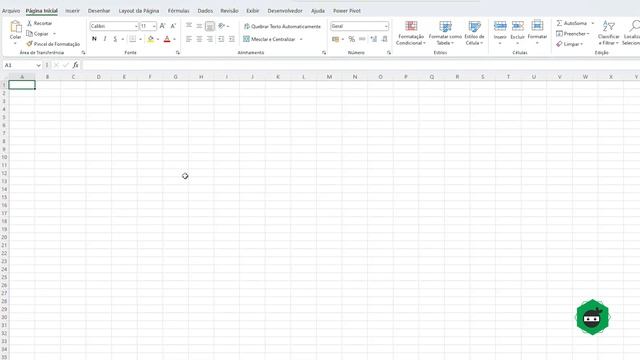Expand the fill color dropdown arrow
This screenshot has height=360, width=640.
point(158,39)
